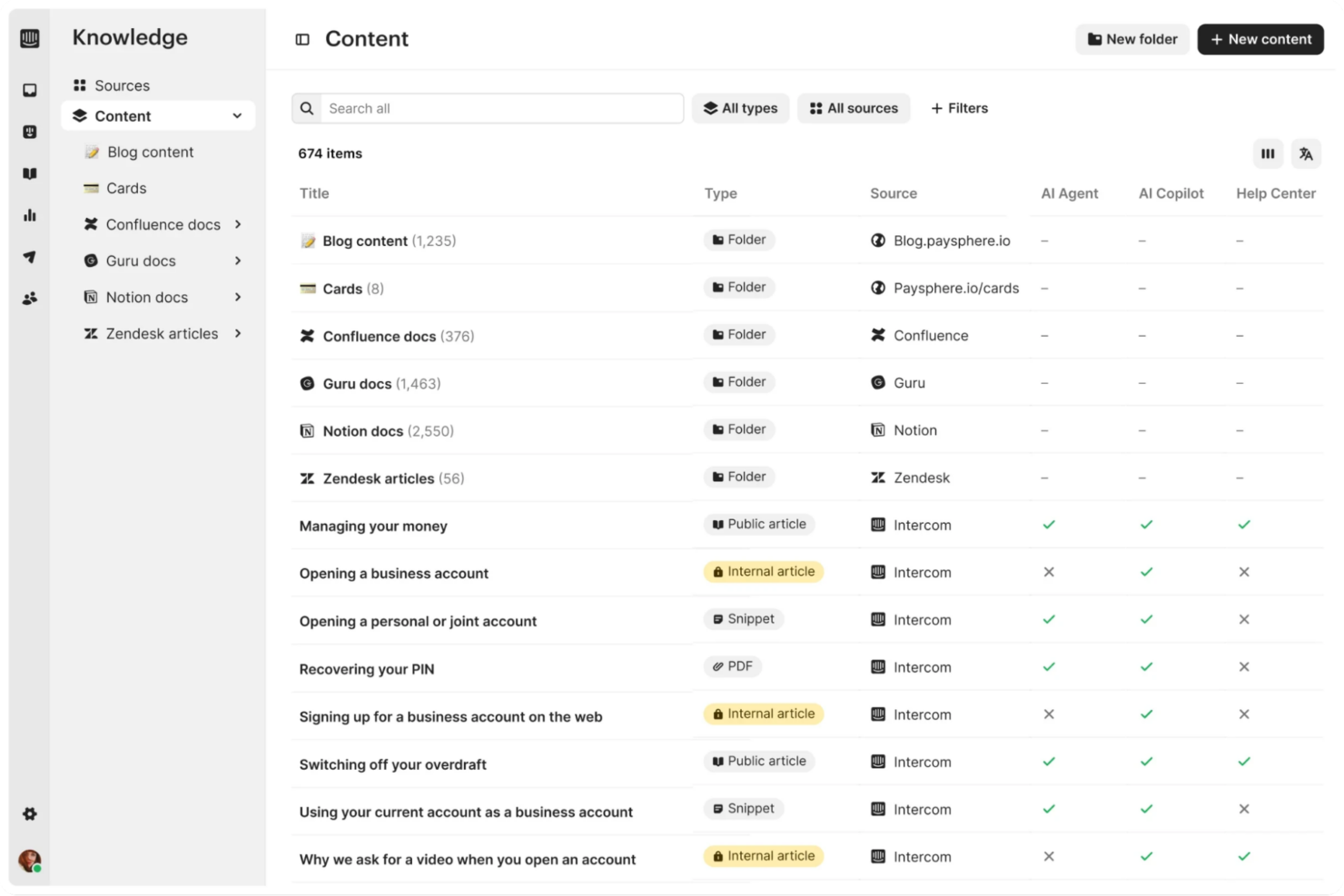
Task: Toggle the sidebar using the panel icon beside Content
Action: (301, 39)
